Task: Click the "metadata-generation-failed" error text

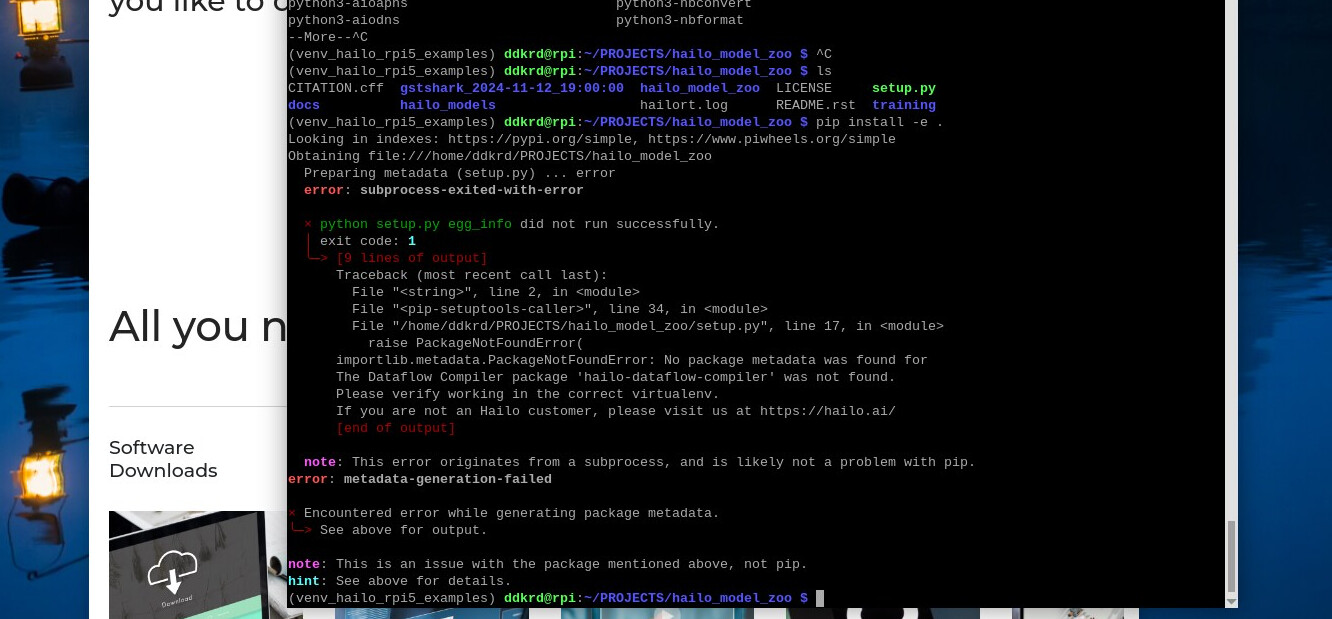Action: click(x=447, y=479)
